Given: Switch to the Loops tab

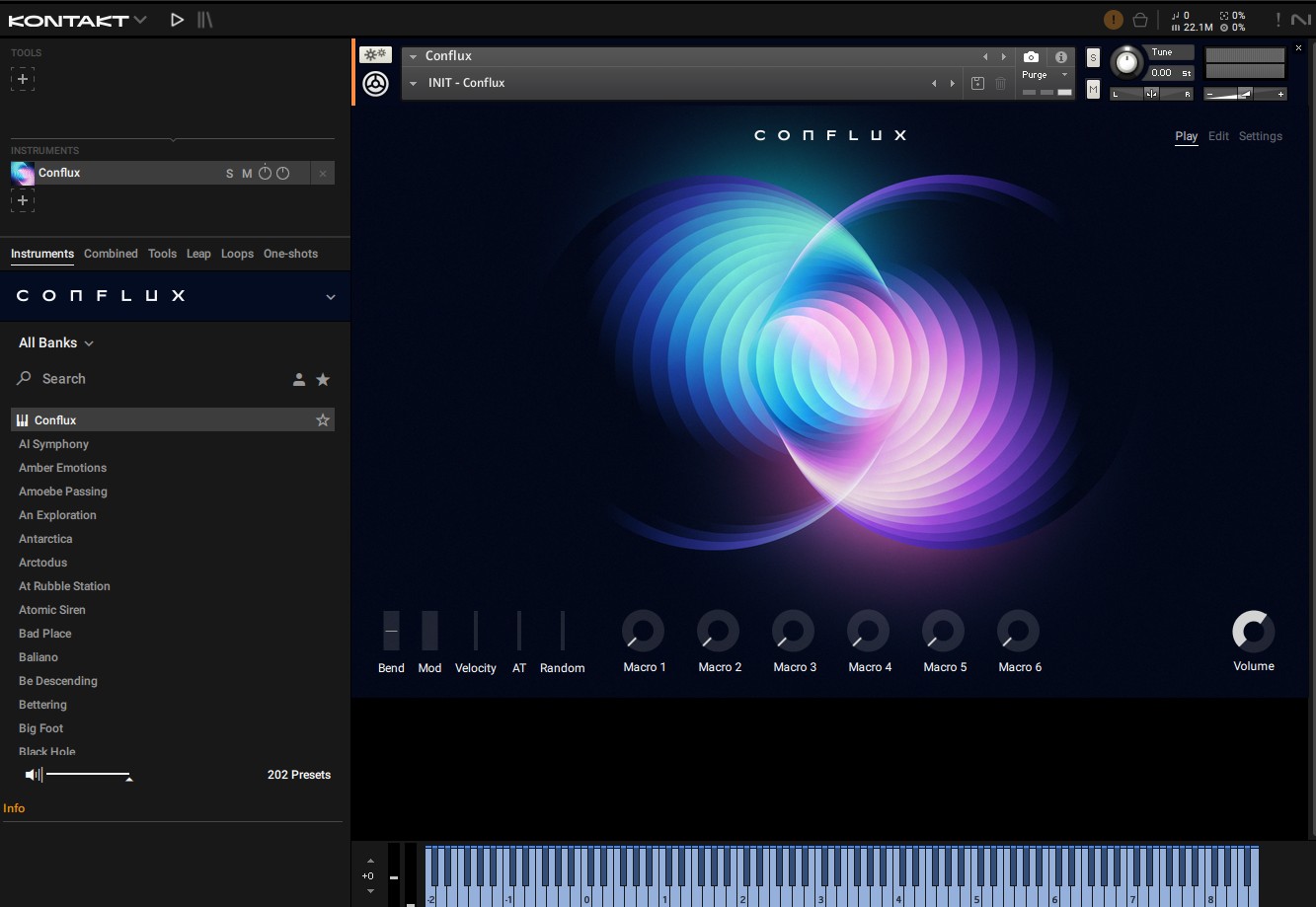Looking at the screenshot, I should coord(237,254).
